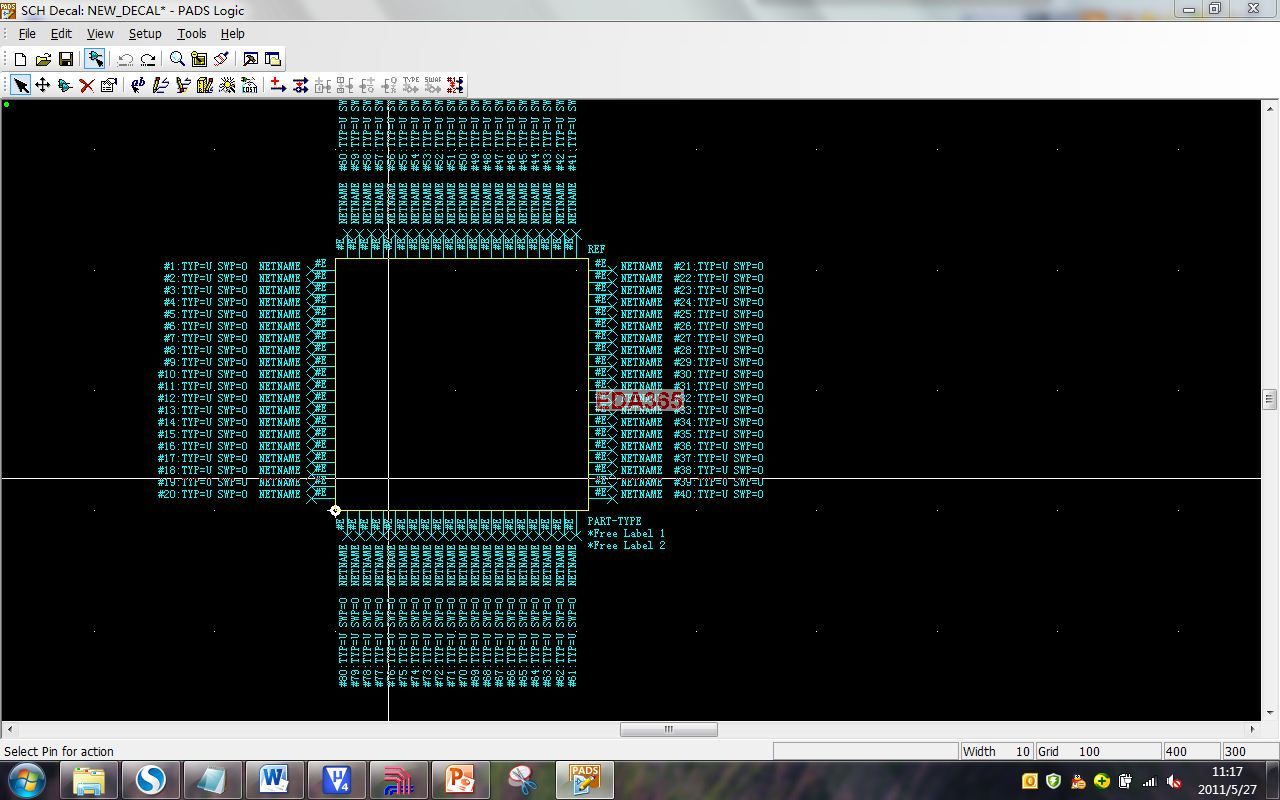Select the #1:TYP=U SWP=0 pin label
The height and width of the screenshot is (800, 1280).
pos(205,266)
